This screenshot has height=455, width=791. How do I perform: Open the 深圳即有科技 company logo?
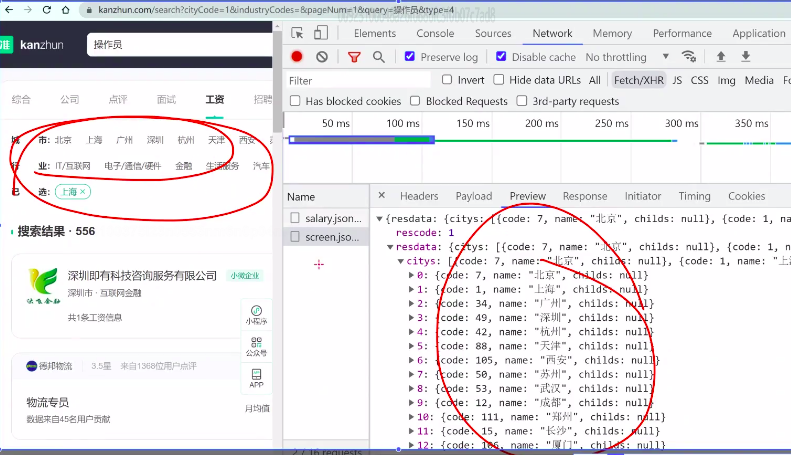43,286
